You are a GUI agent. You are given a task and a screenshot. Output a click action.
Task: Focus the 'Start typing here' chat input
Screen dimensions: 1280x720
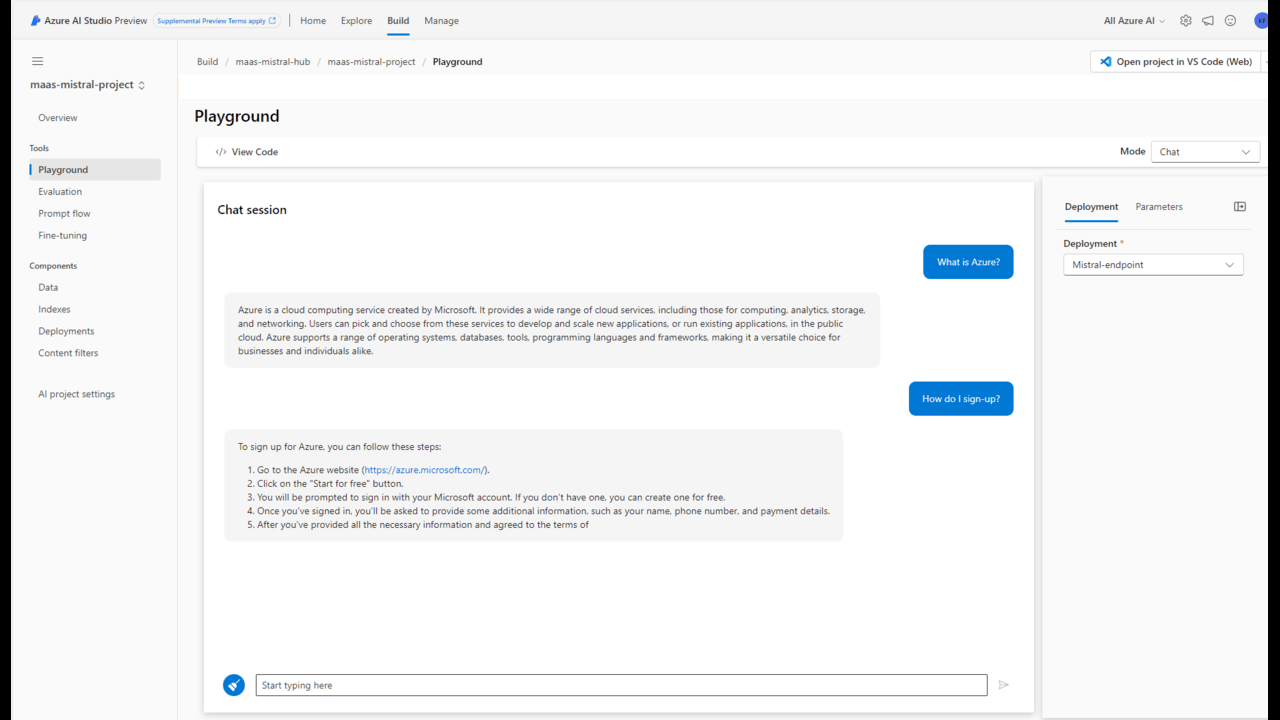(620, 685)
